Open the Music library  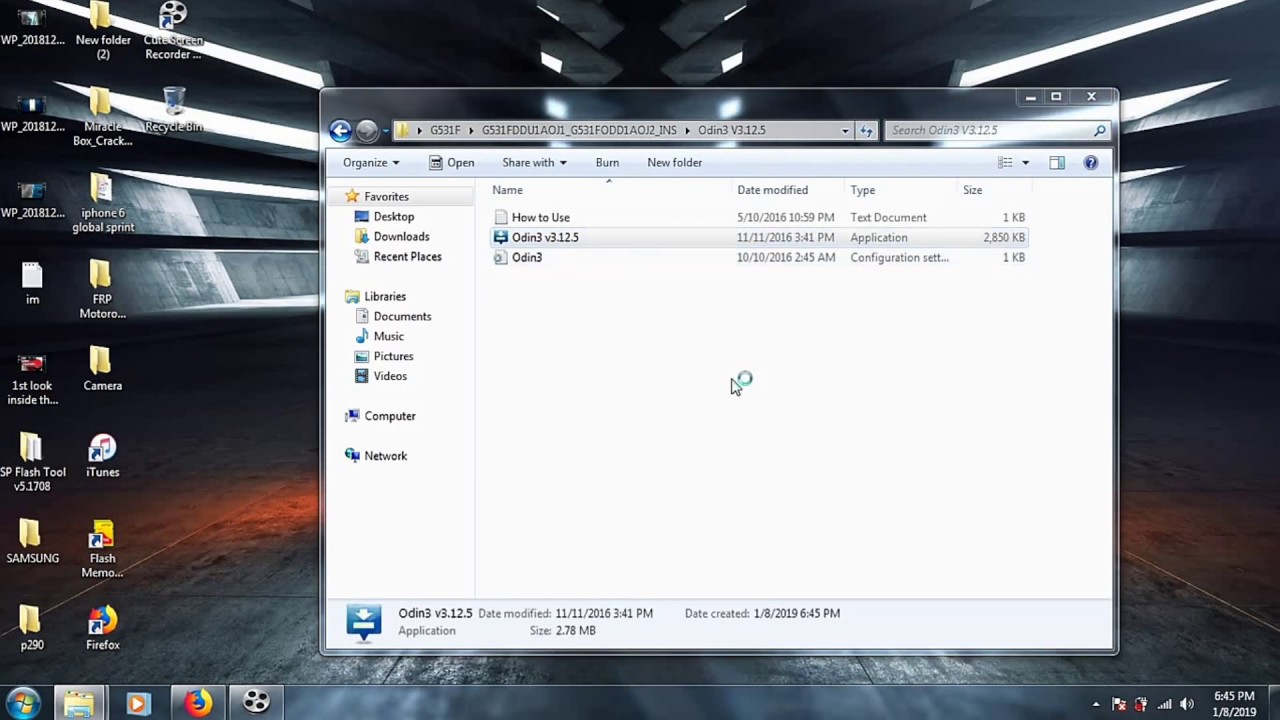(x=388, y=337)
